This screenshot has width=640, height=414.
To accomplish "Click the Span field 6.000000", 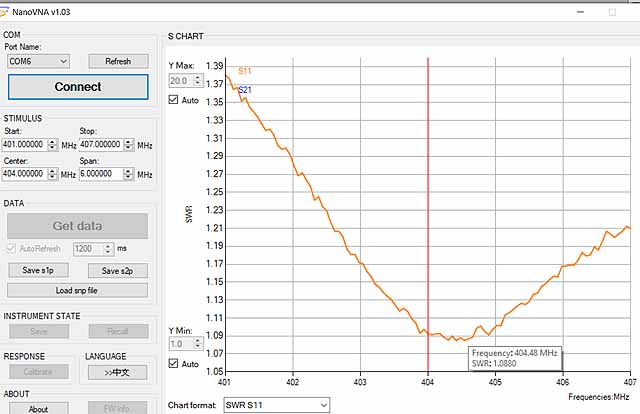I will (101, 174).
